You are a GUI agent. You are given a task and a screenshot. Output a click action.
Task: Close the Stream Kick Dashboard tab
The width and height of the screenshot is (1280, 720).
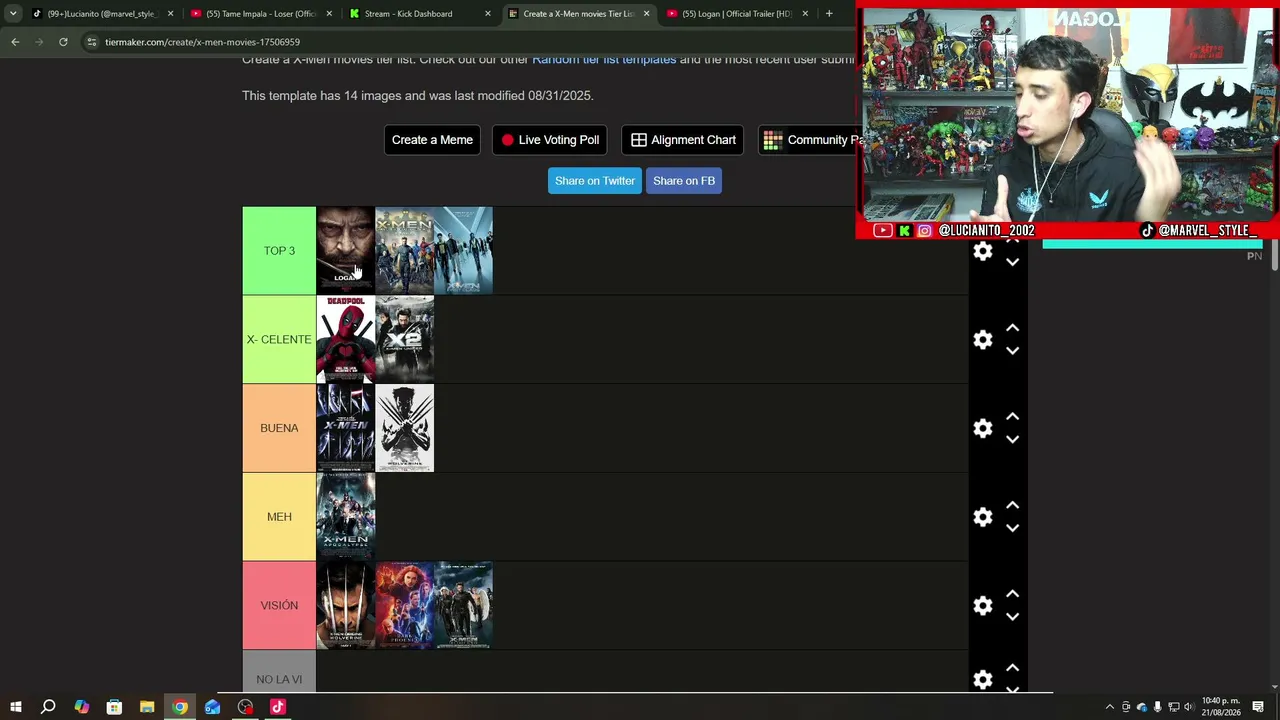point(488,14)
